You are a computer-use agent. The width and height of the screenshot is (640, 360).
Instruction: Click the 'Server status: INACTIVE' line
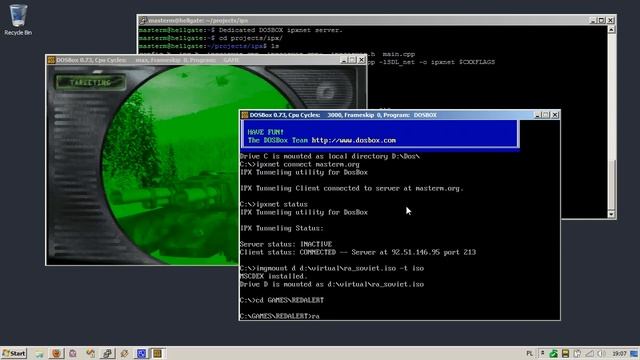pos(286,244)
